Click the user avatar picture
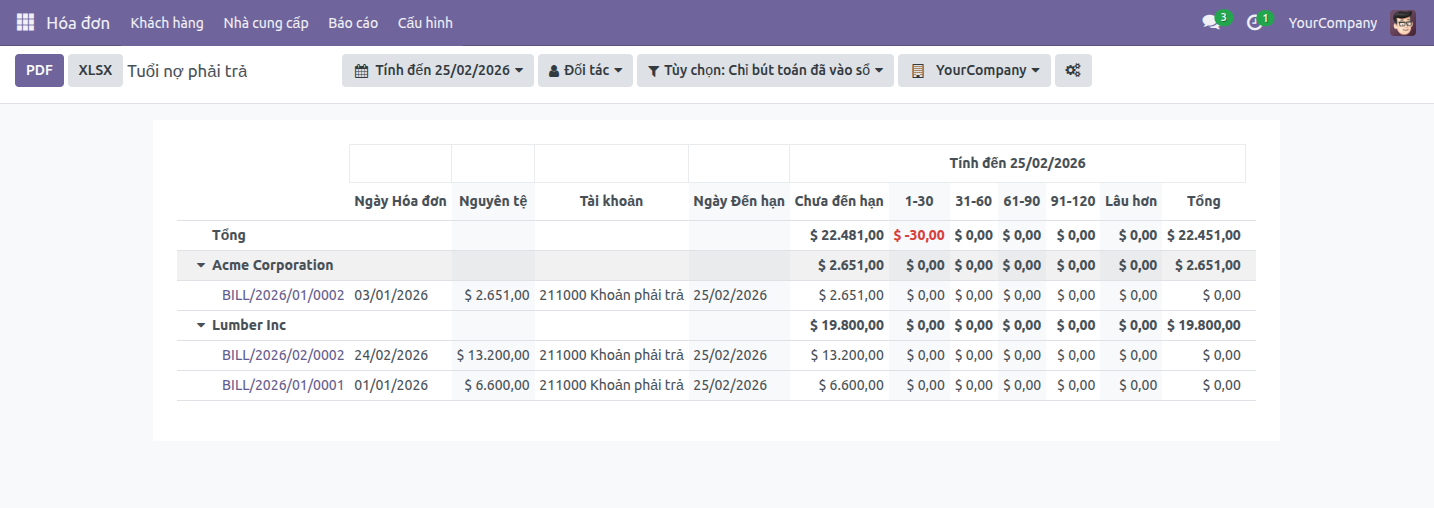The height and width of the screenshot is (508, 1434). pos(1403,23)
